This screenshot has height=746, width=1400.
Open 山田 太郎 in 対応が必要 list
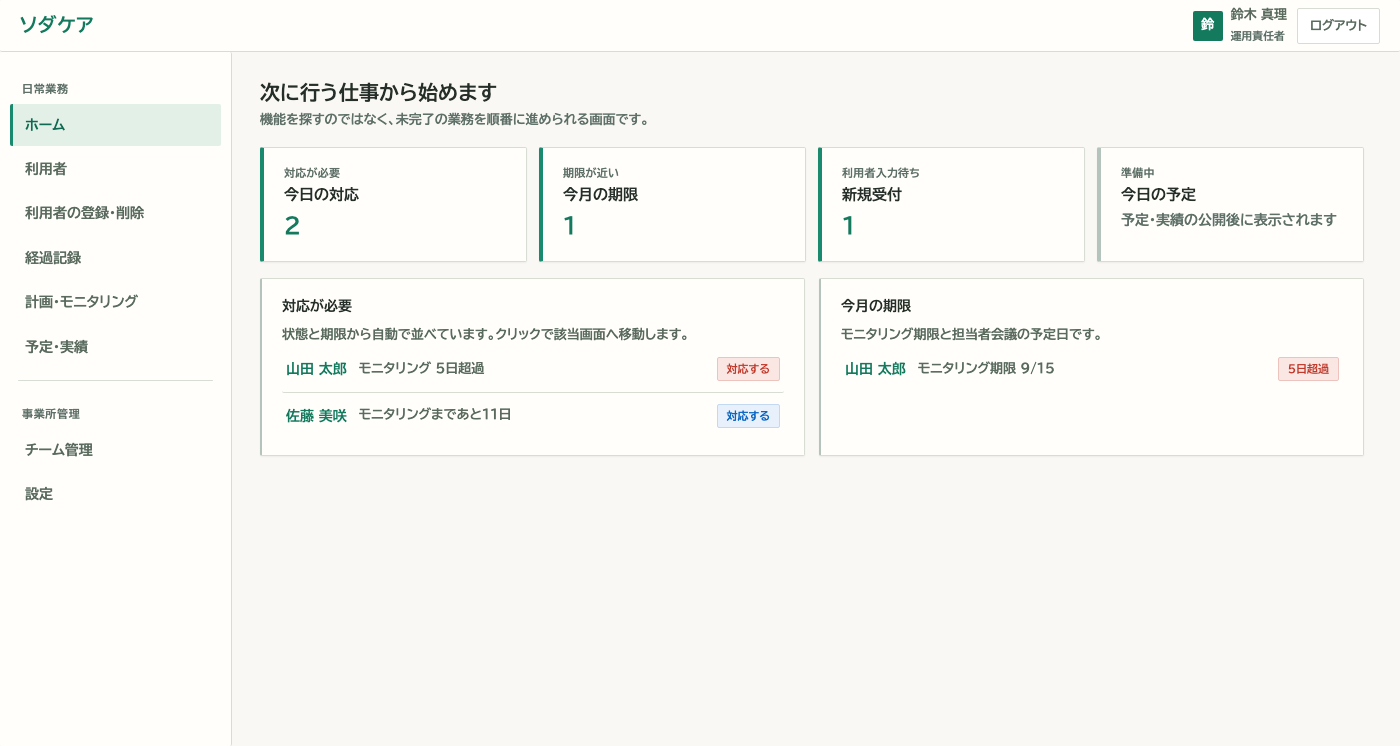pyautogui.click(x=316, y=369)
